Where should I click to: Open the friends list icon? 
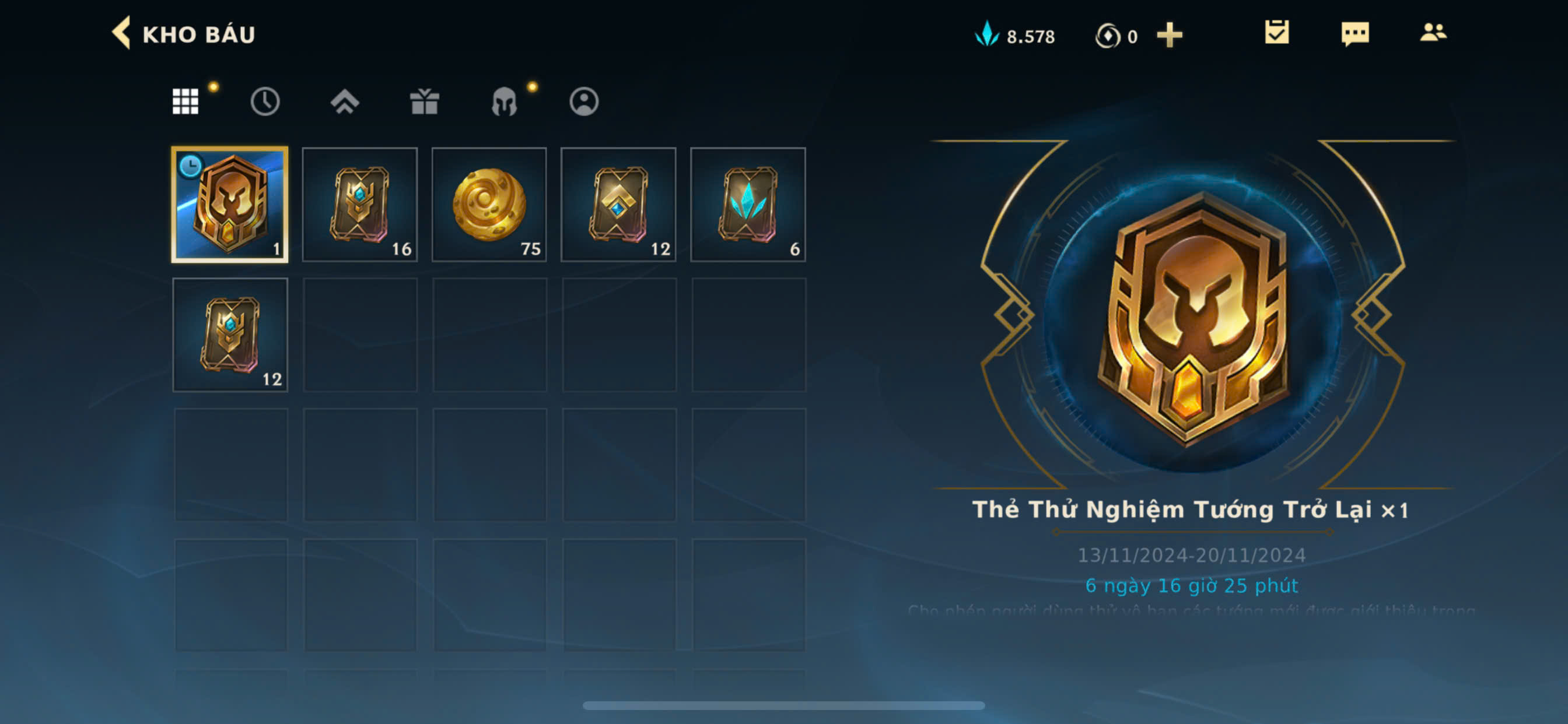point(1433,32)
